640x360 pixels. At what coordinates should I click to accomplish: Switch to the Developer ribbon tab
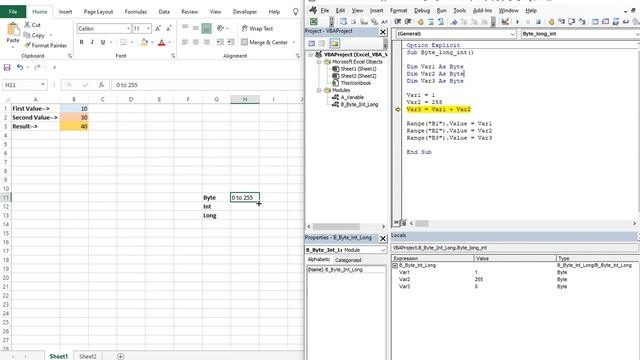pyautogui.click(x=244, y=12)
